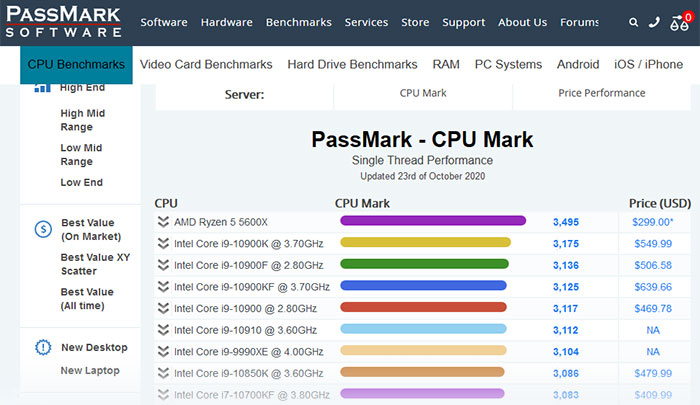Expand the Intel Core i9-10900 @ 2.80GHz row
Image resolution: width=700 pixels, height=405 pixels.
163,308
